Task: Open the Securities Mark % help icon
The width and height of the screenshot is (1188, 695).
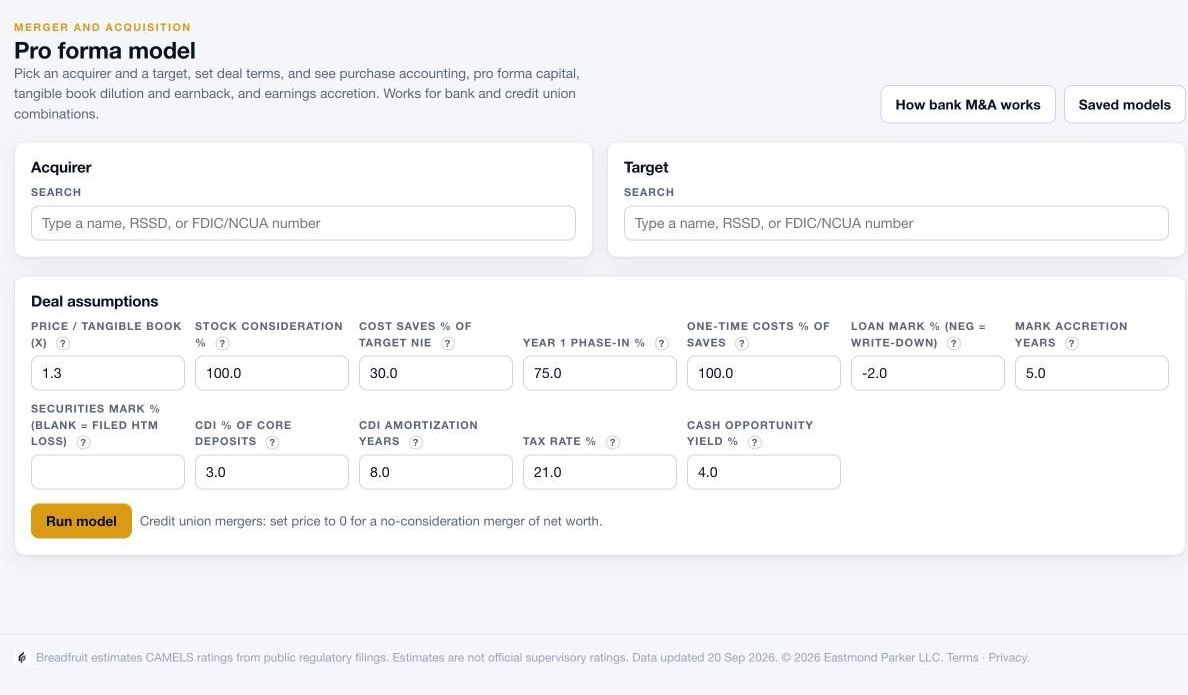Action: pyautogui.click(x=83, y=442)
